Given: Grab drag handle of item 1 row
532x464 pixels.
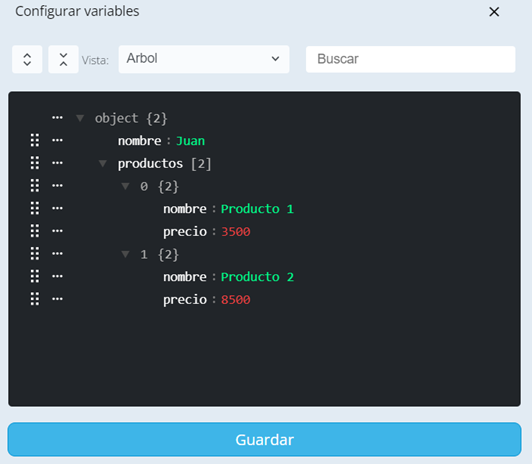Looking at the screenshot, I should coord(35,254).
